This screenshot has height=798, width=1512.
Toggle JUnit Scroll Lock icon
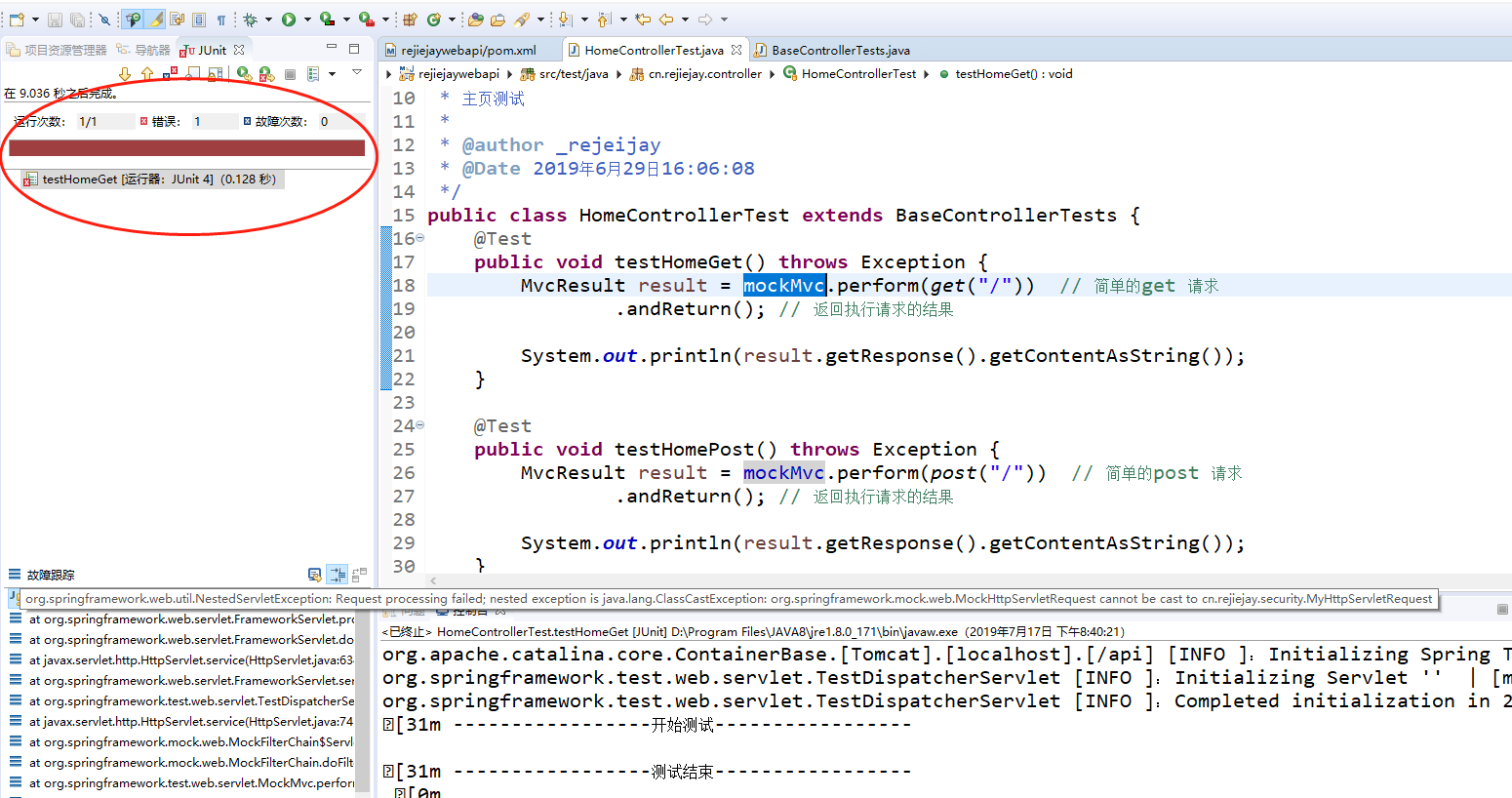(216, 74)
